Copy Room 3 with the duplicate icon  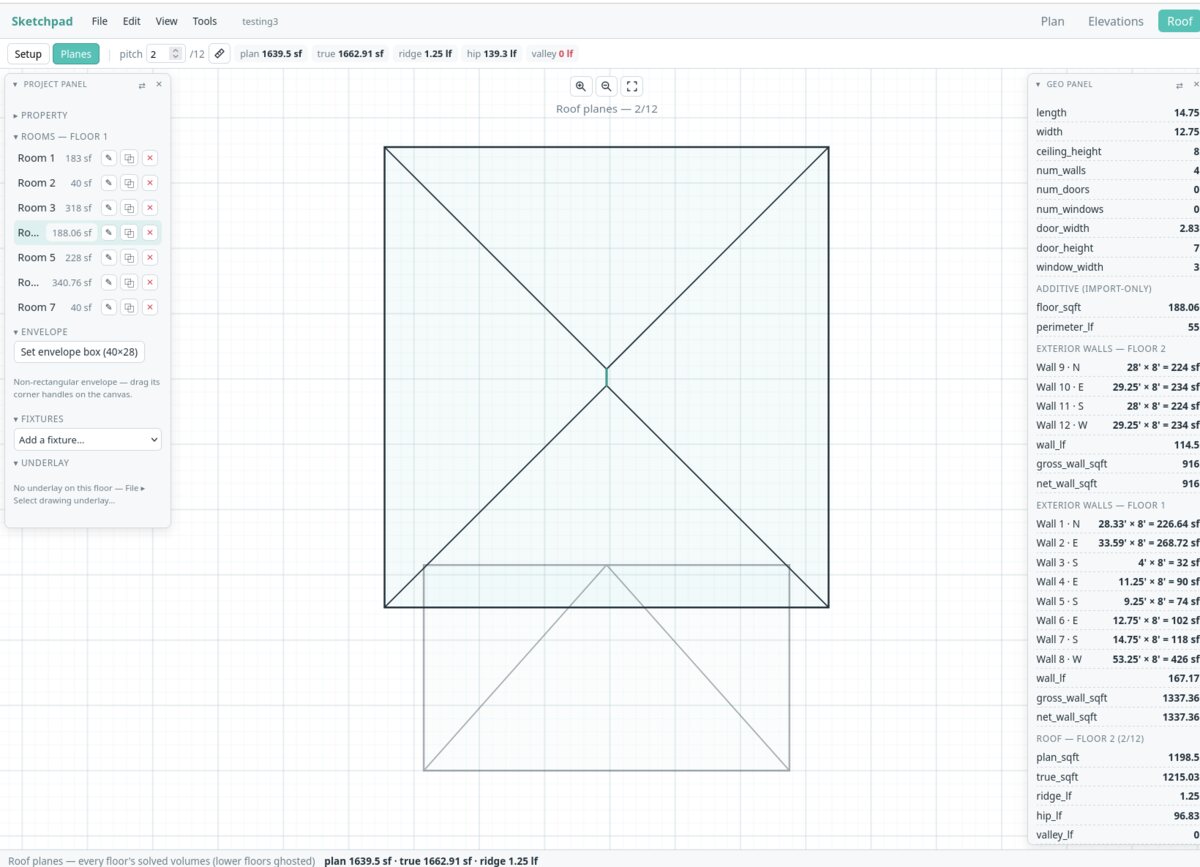[129, 208]
